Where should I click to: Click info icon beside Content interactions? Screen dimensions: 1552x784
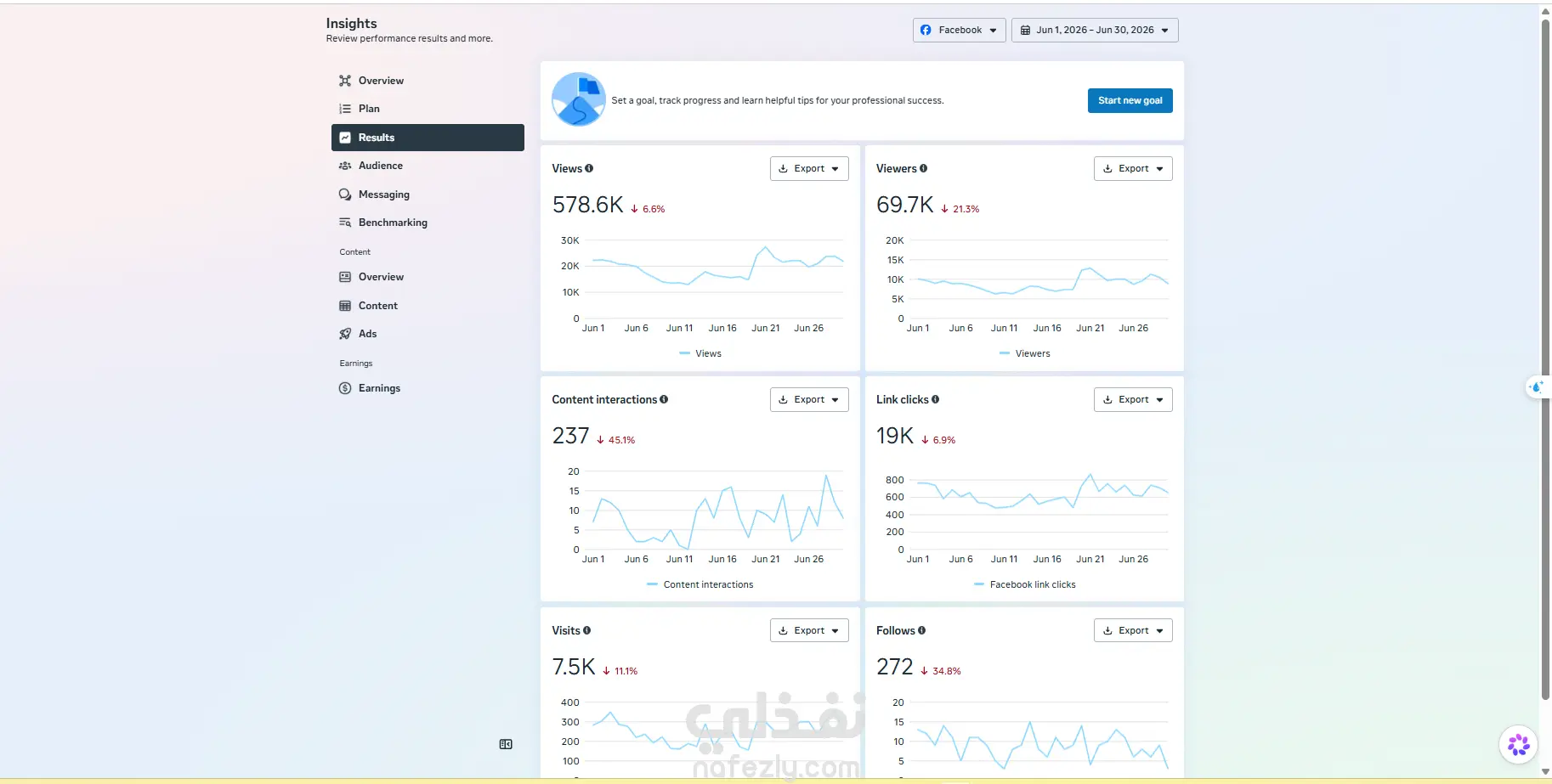tap(664, 399)
